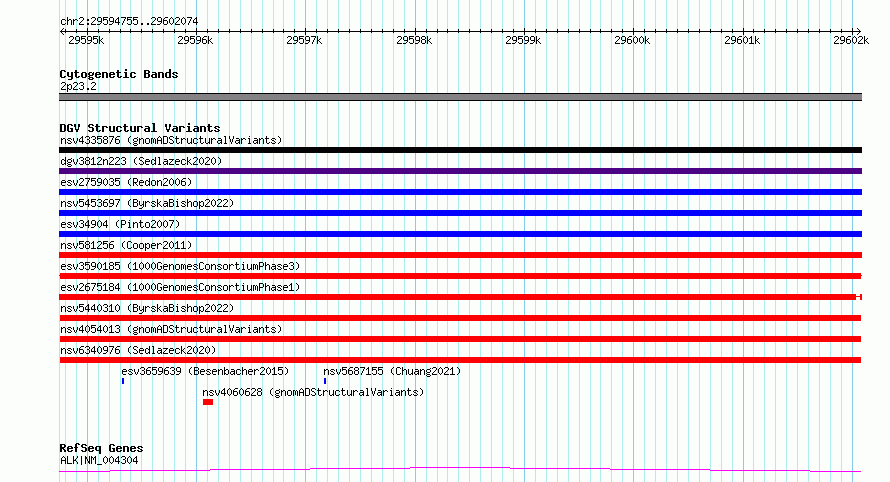Select the gray 2p23.2 cytogenetic band bar
Viewport: 890px width, 482px height.
(460, 97)
